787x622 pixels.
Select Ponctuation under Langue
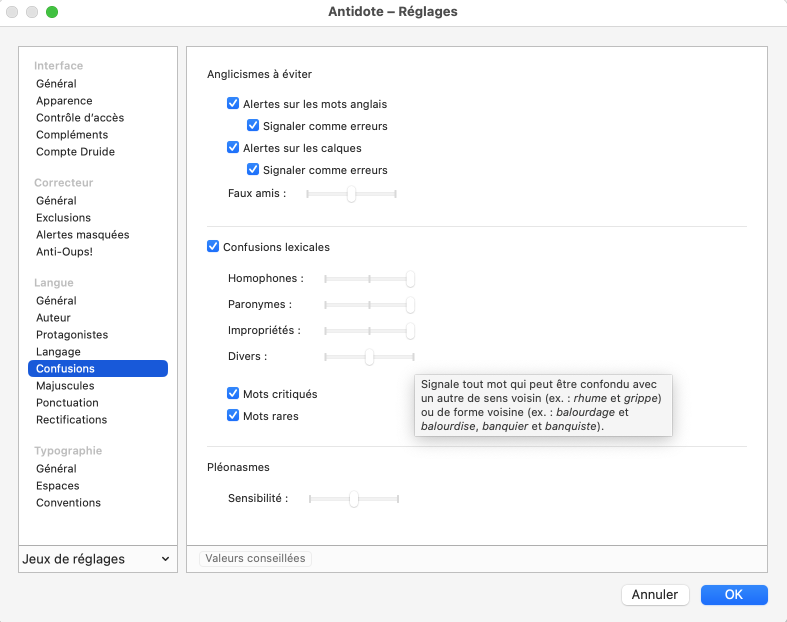click(67, 403)
